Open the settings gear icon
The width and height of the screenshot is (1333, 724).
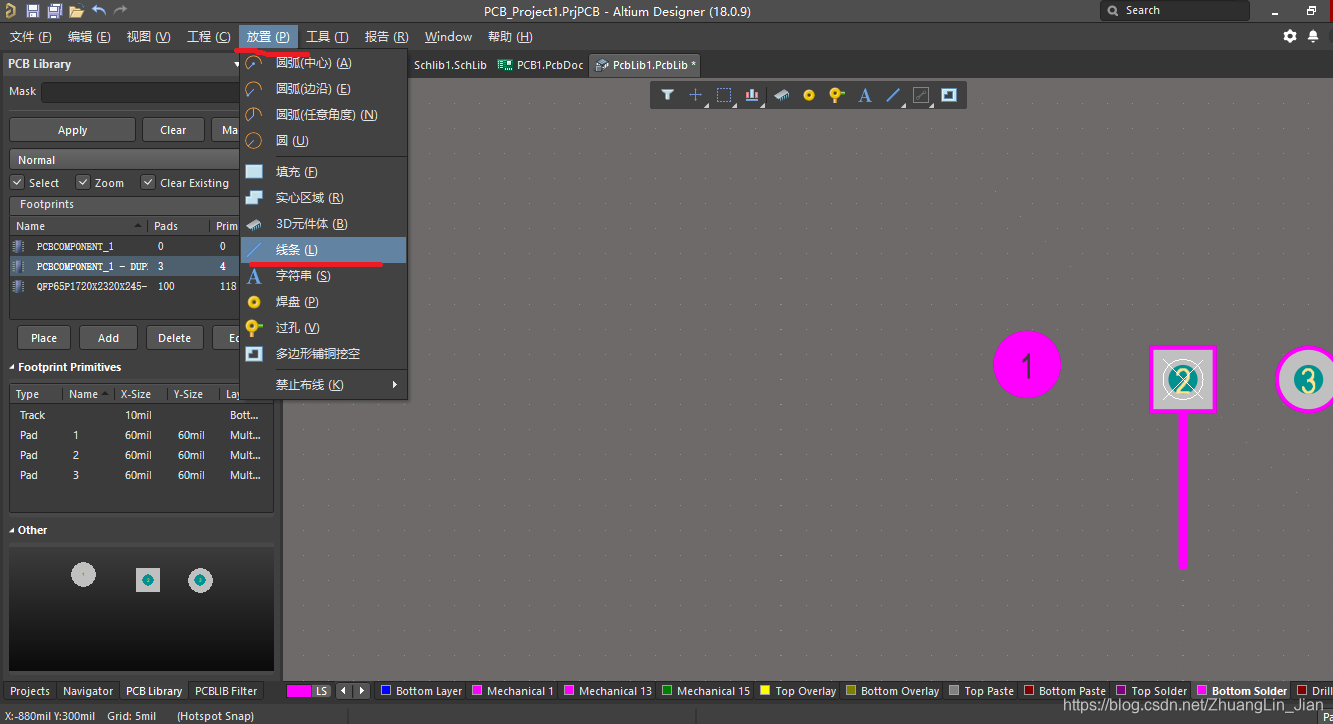point(1290,36)
